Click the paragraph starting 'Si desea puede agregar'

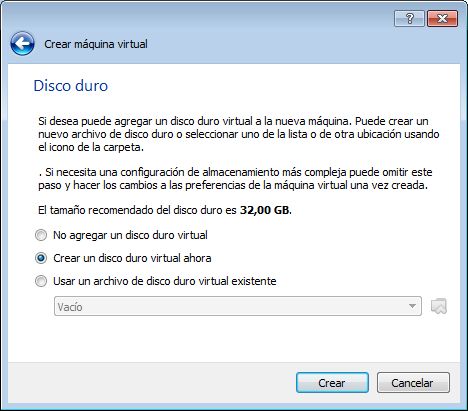239,134
